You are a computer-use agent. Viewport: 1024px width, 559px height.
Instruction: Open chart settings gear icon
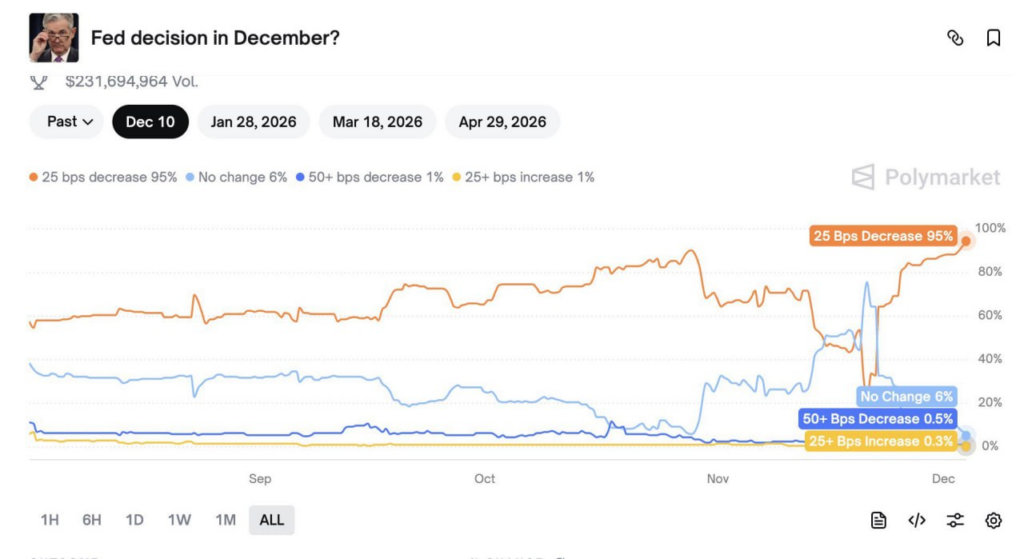[993, 520]
